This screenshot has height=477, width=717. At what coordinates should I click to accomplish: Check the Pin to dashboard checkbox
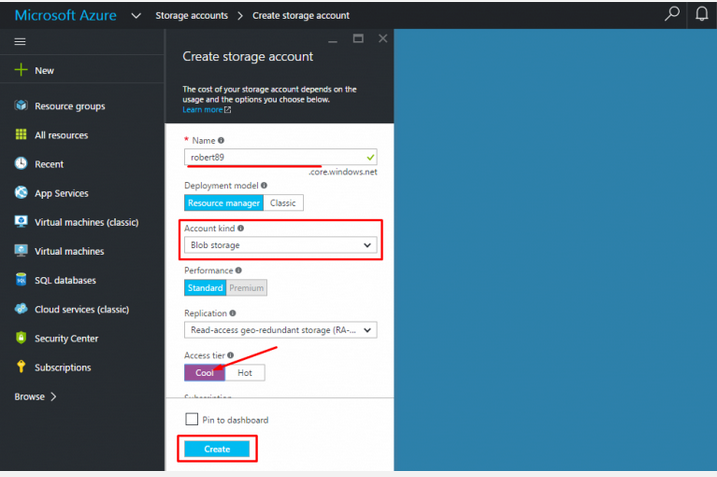pyautogui.click(x=192, y=419)
